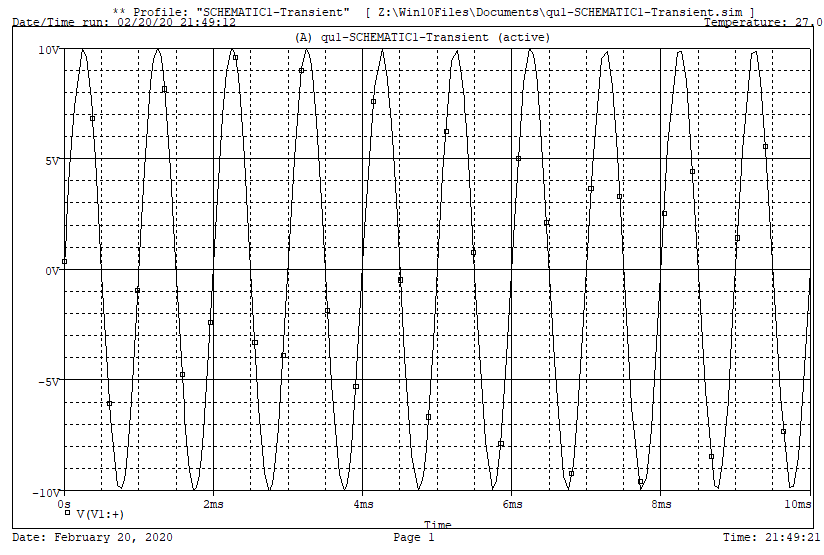
Task: Click the "Date: February 20, 2020" footer
Action: pyautogui.click(x=92, y=537)
